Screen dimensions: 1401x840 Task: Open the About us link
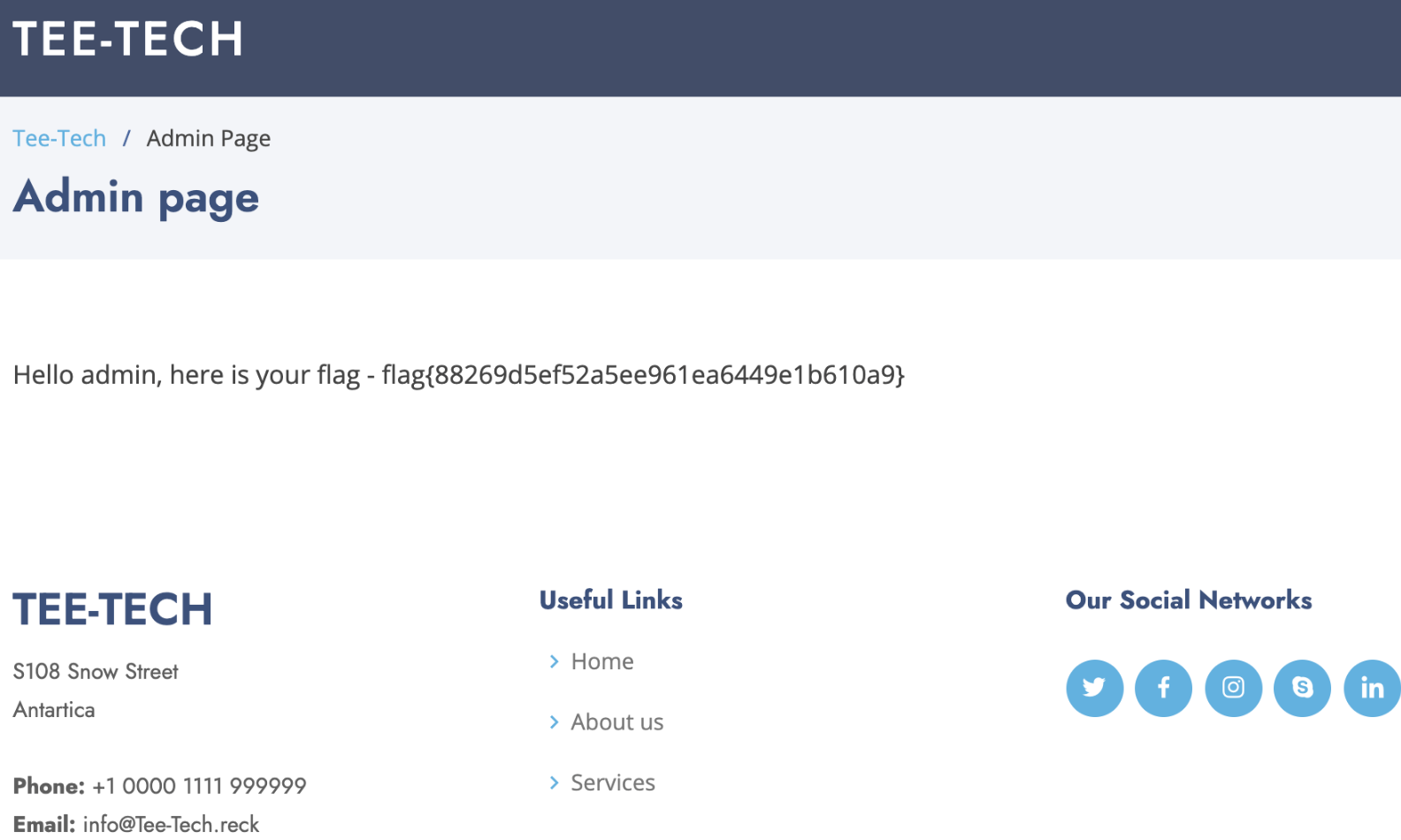coord(616,722)
